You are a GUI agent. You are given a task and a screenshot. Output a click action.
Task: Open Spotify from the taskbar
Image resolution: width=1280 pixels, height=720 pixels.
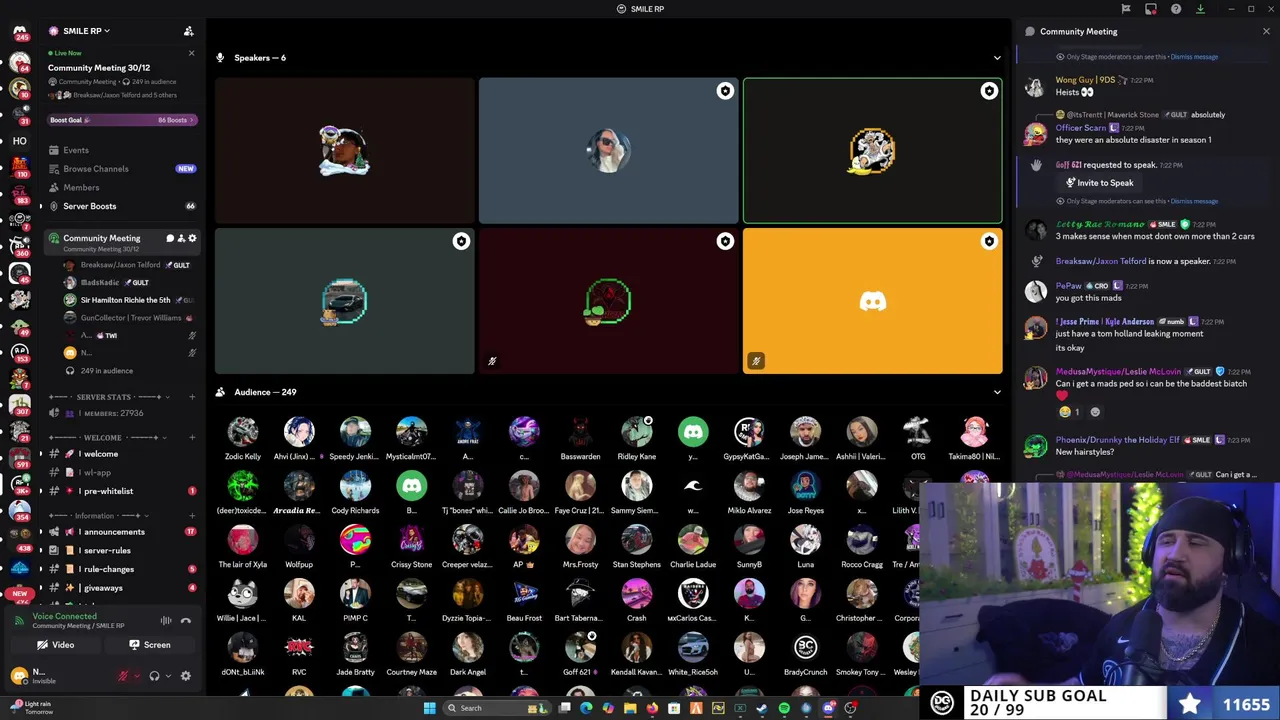pyautogui.click(x=784, y=708)
